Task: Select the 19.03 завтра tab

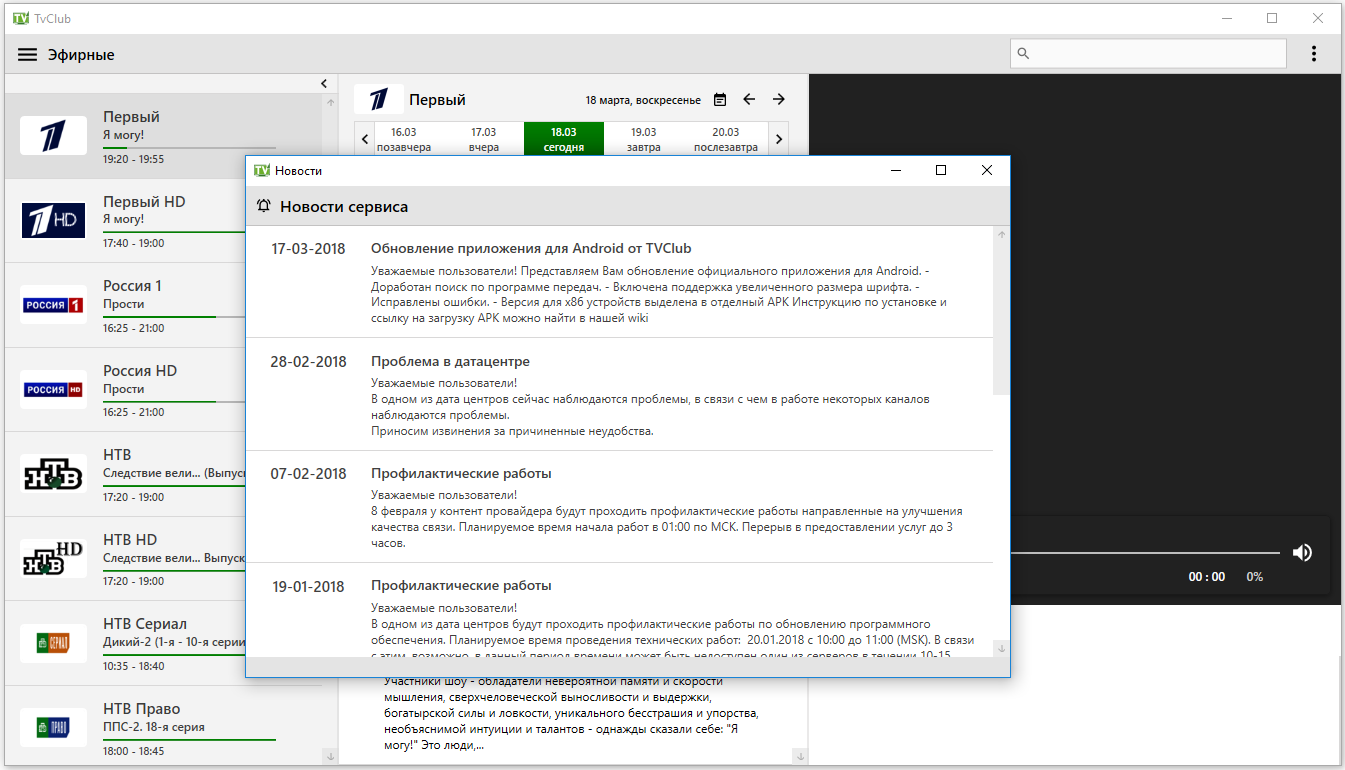Action: (x=644, y=139)
